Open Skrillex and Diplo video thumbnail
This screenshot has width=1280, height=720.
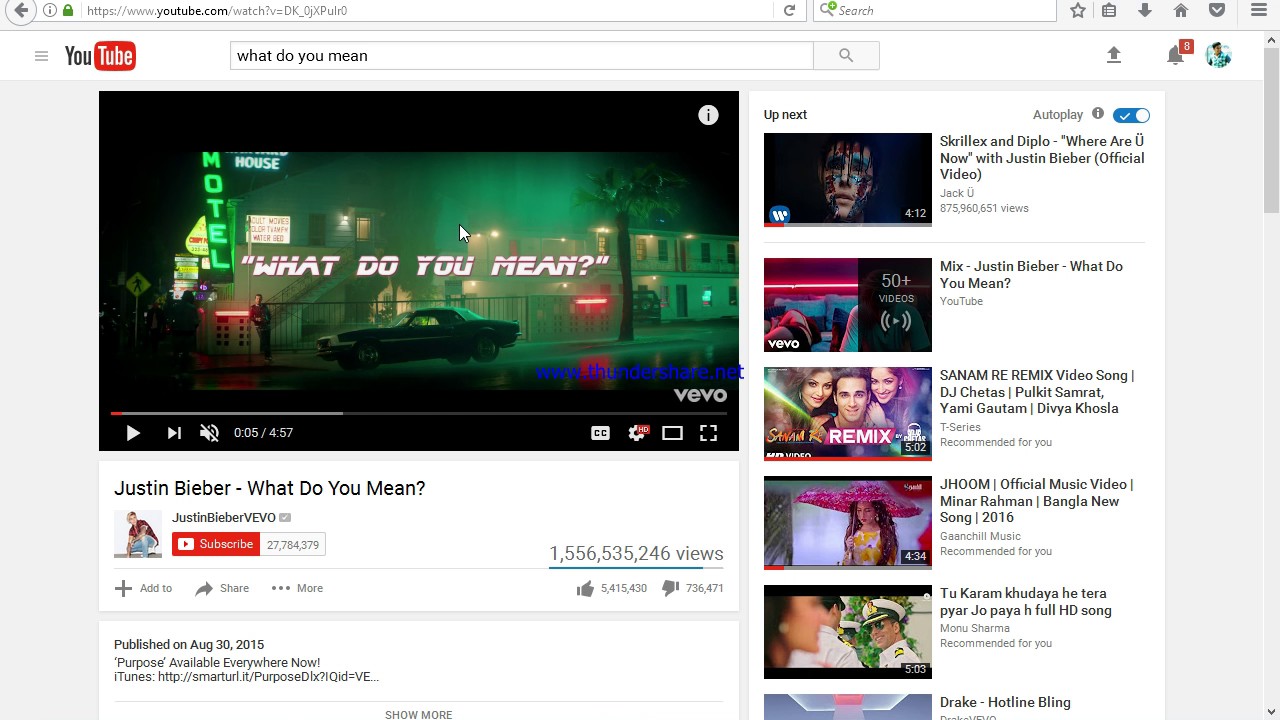click(848, 180)
